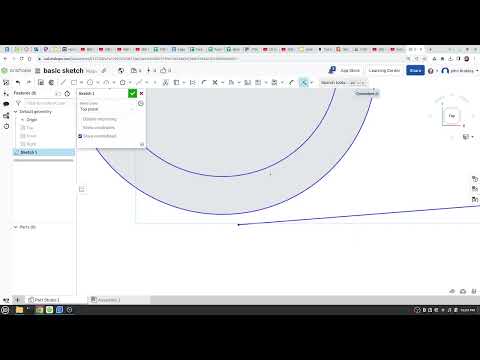Open the Rectangle tool dropdown arrow
The width and height of the screenshot is (480, 360).
81,83
